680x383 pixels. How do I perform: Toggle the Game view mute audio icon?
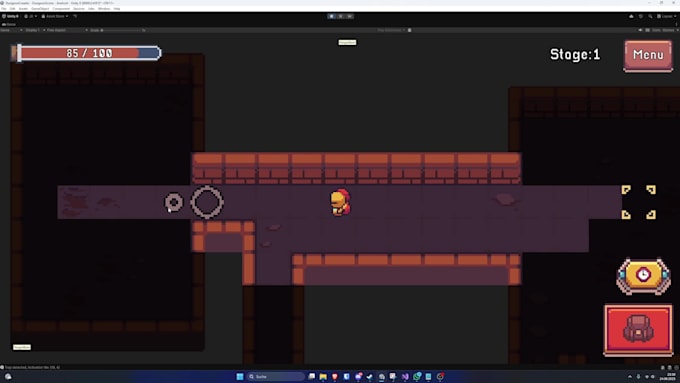tap(640, 30)
